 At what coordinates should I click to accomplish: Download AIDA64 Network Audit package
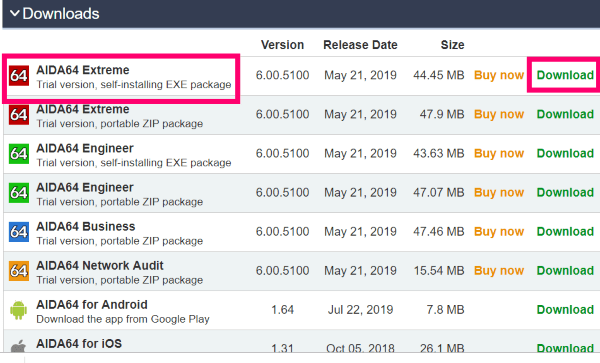click(x=565, y=270)
